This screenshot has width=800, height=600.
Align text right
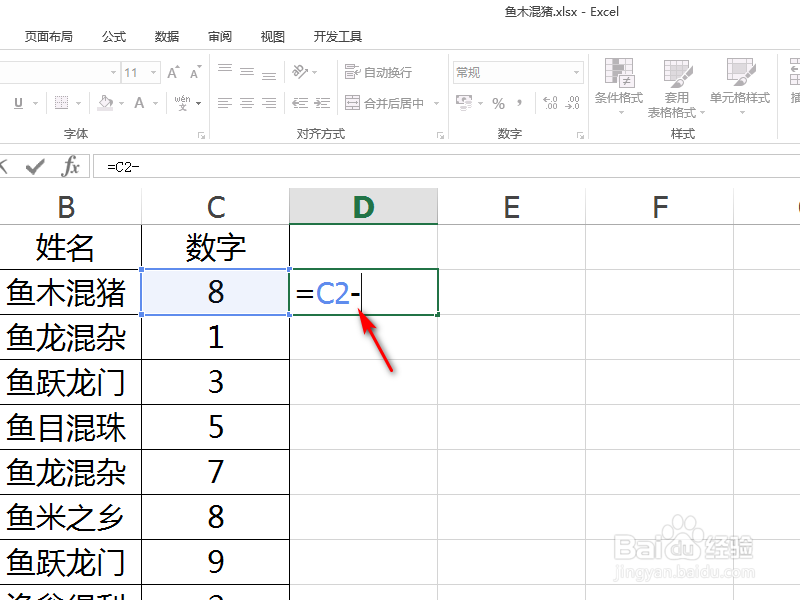click(269, 103)
